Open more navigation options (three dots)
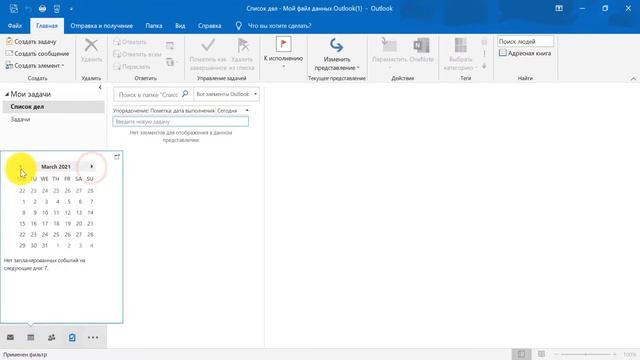Viewport: 640px width, 360px height. pyautogui.click(x=93, y=338)
